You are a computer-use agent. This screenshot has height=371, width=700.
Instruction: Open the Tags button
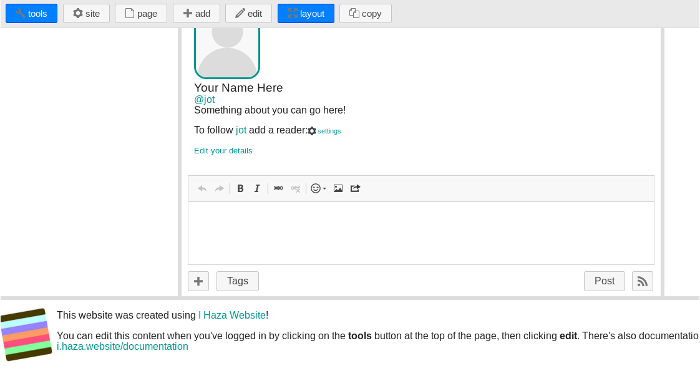[x=238, y=281]
